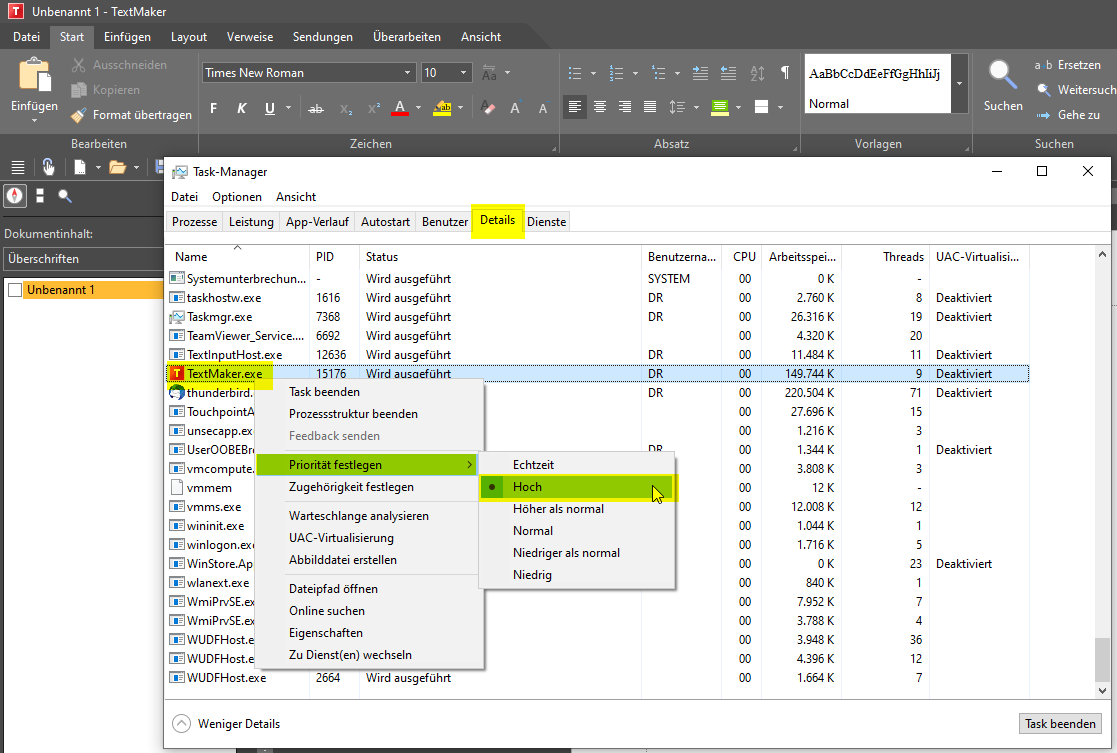
Task: Open the Überschriften dropdown in sidebar
Action: coord(80,259)
